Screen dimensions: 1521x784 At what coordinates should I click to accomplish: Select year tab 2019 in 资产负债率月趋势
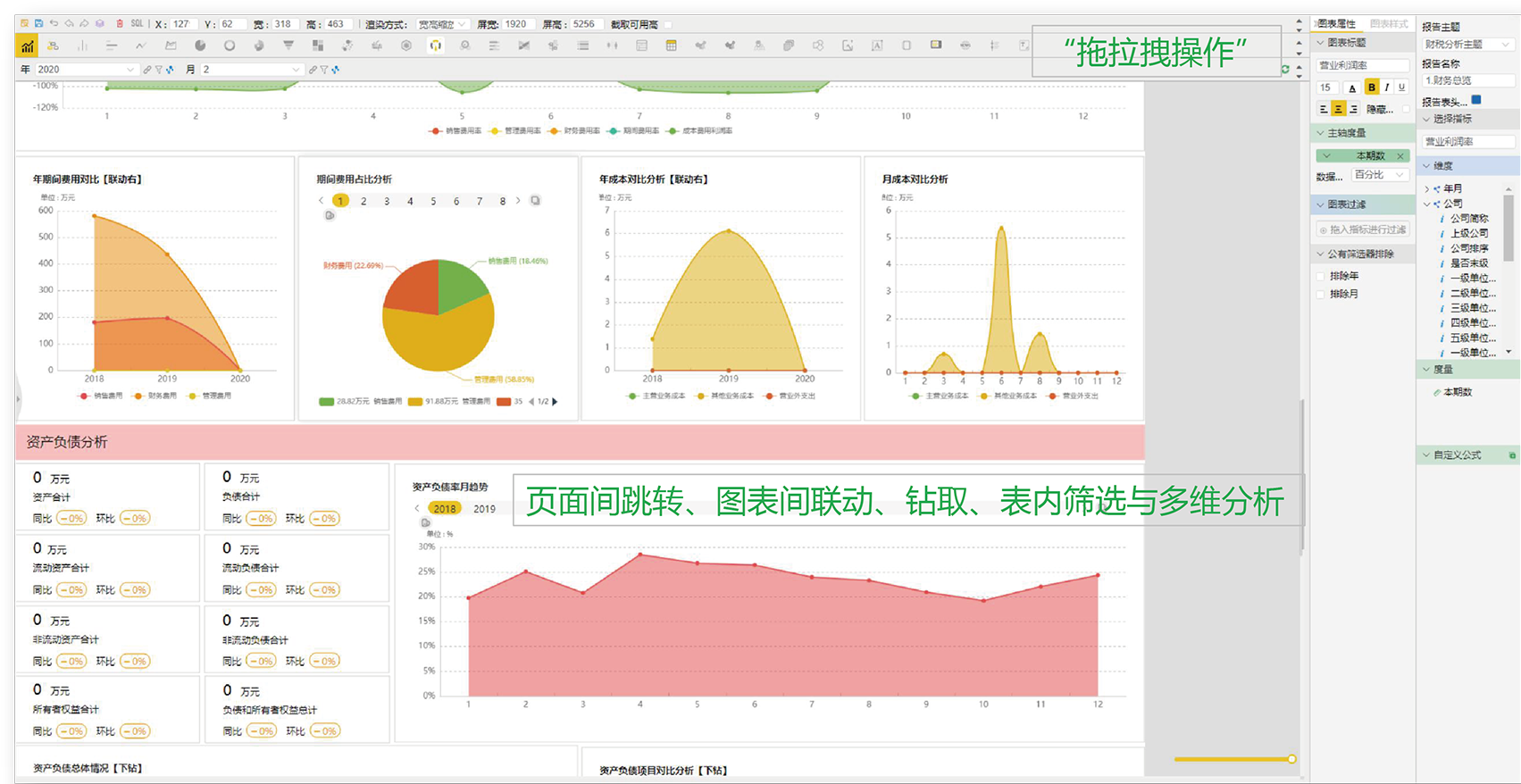click(x=484, y=509)
